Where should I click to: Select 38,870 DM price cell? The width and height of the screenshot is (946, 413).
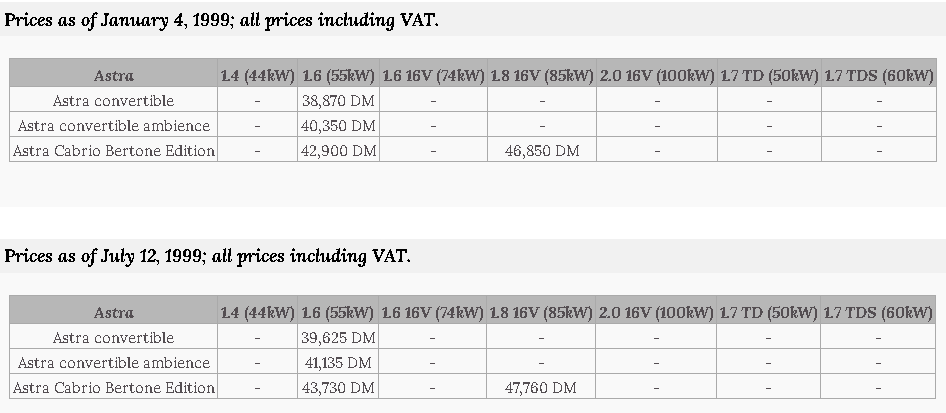(338, 100)
